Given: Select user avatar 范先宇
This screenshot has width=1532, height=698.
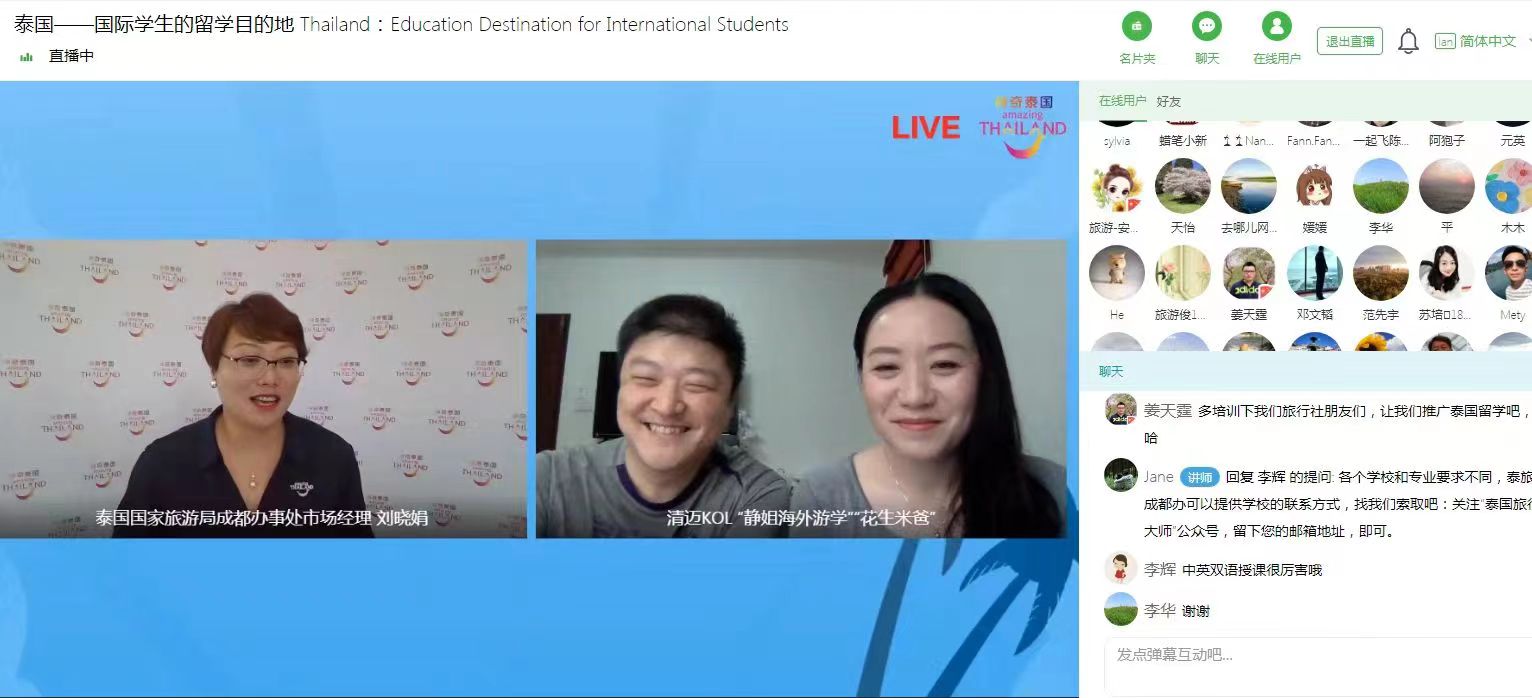Looking at the screenshot, I should (1381, 273).
